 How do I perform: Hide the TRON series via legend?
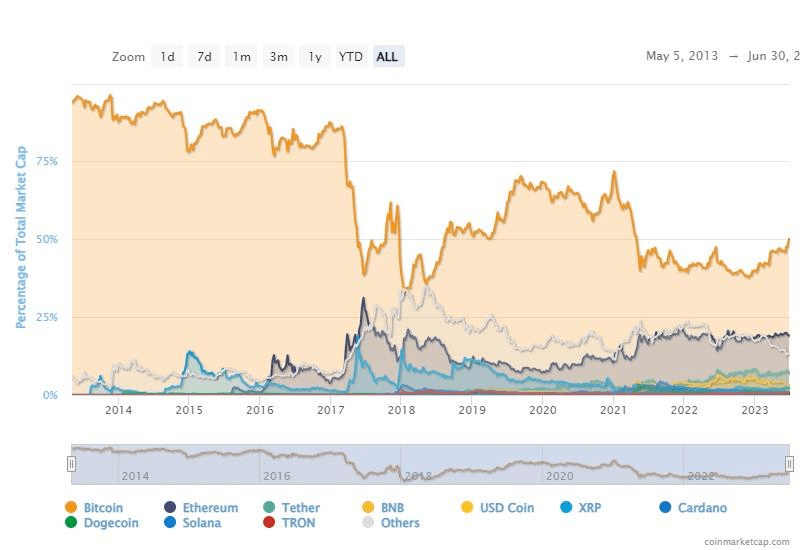point(268,522)
